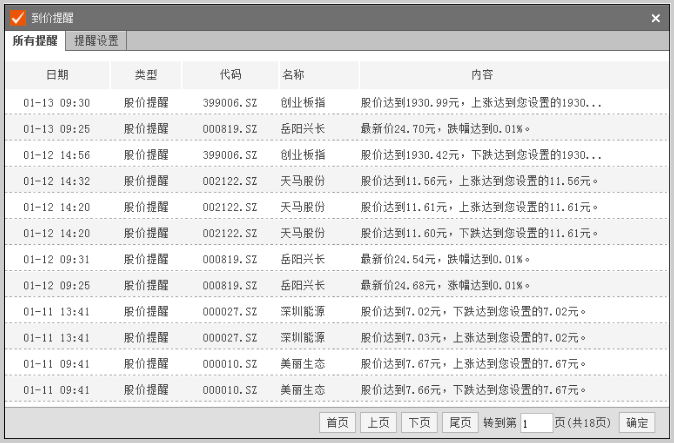The height and width of the screenshot is (444, 674).
Task: Click the 页(共18页) total pages label
Action: (x=582, y=423)
